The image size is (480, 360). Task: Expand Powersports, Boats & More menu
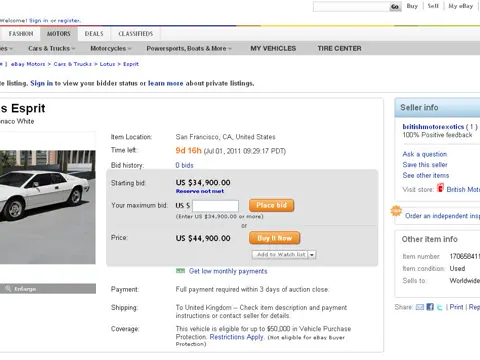(x=189, y=48)
